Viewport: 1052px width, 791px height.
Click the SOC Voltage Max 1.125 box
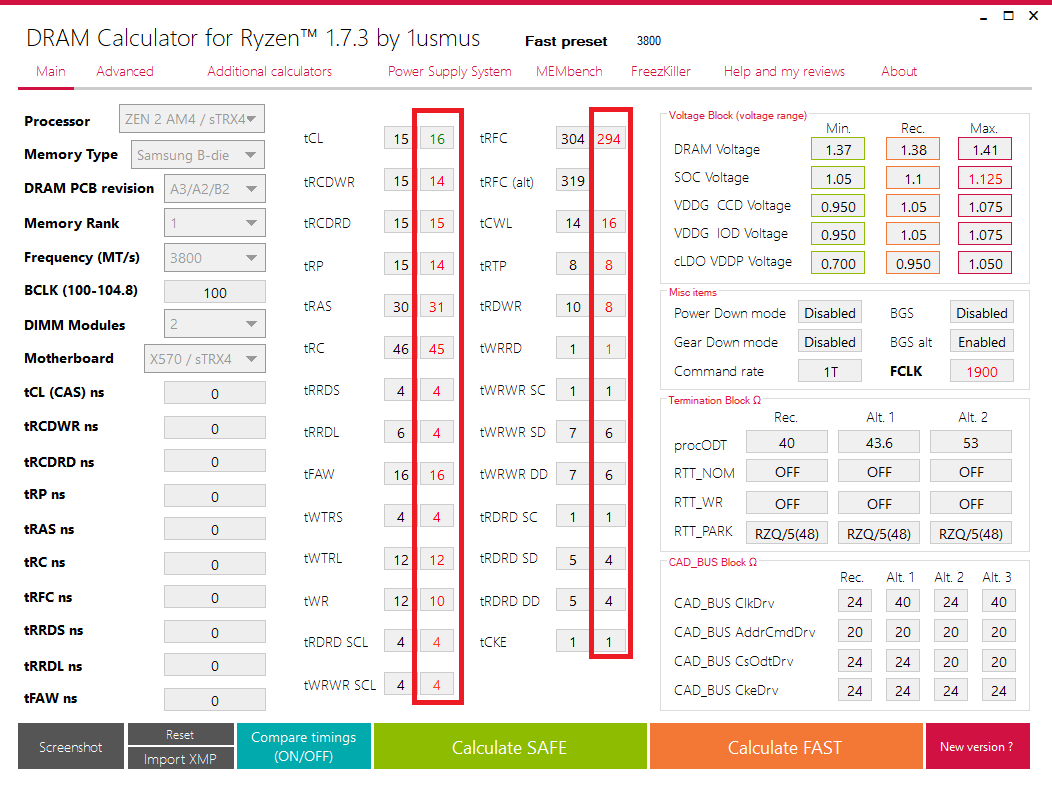985,178
